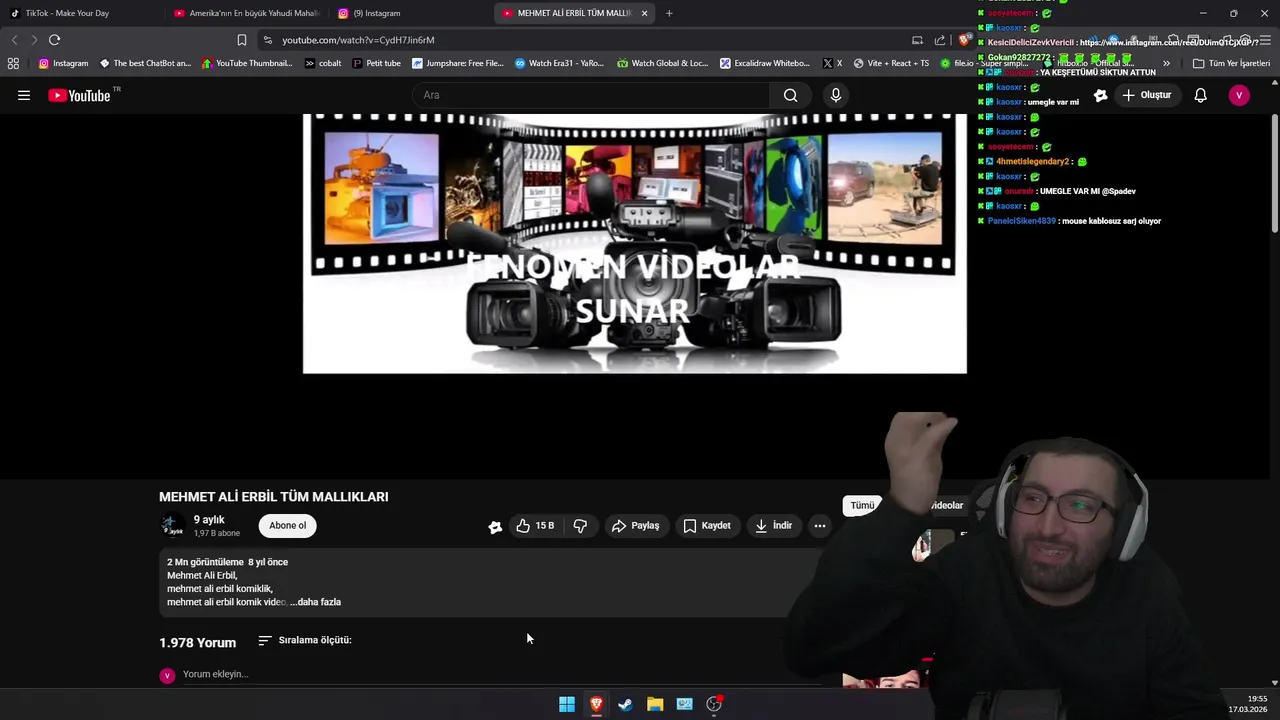Open the 9 aylık channel avatar

pos(172,525)
